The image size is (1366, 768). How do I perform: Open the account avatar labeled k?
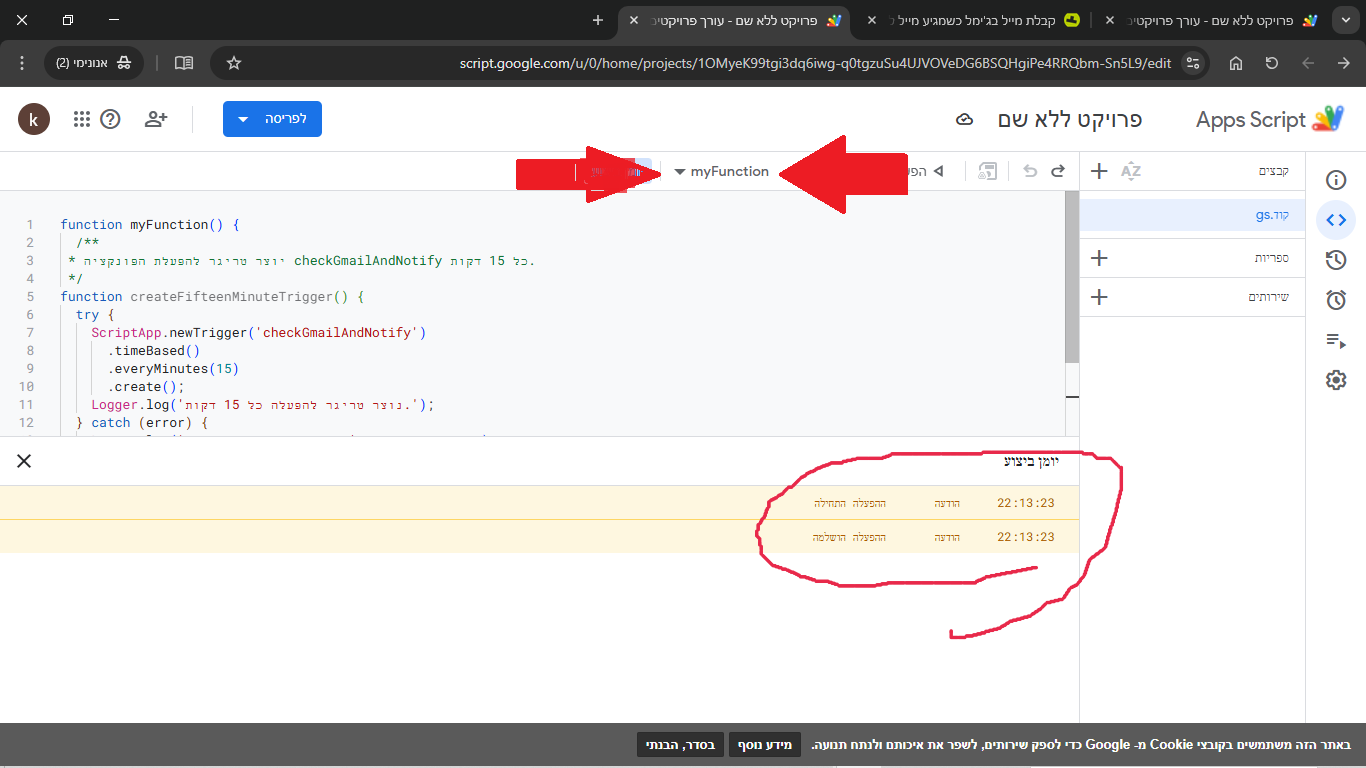pos(34,119)
